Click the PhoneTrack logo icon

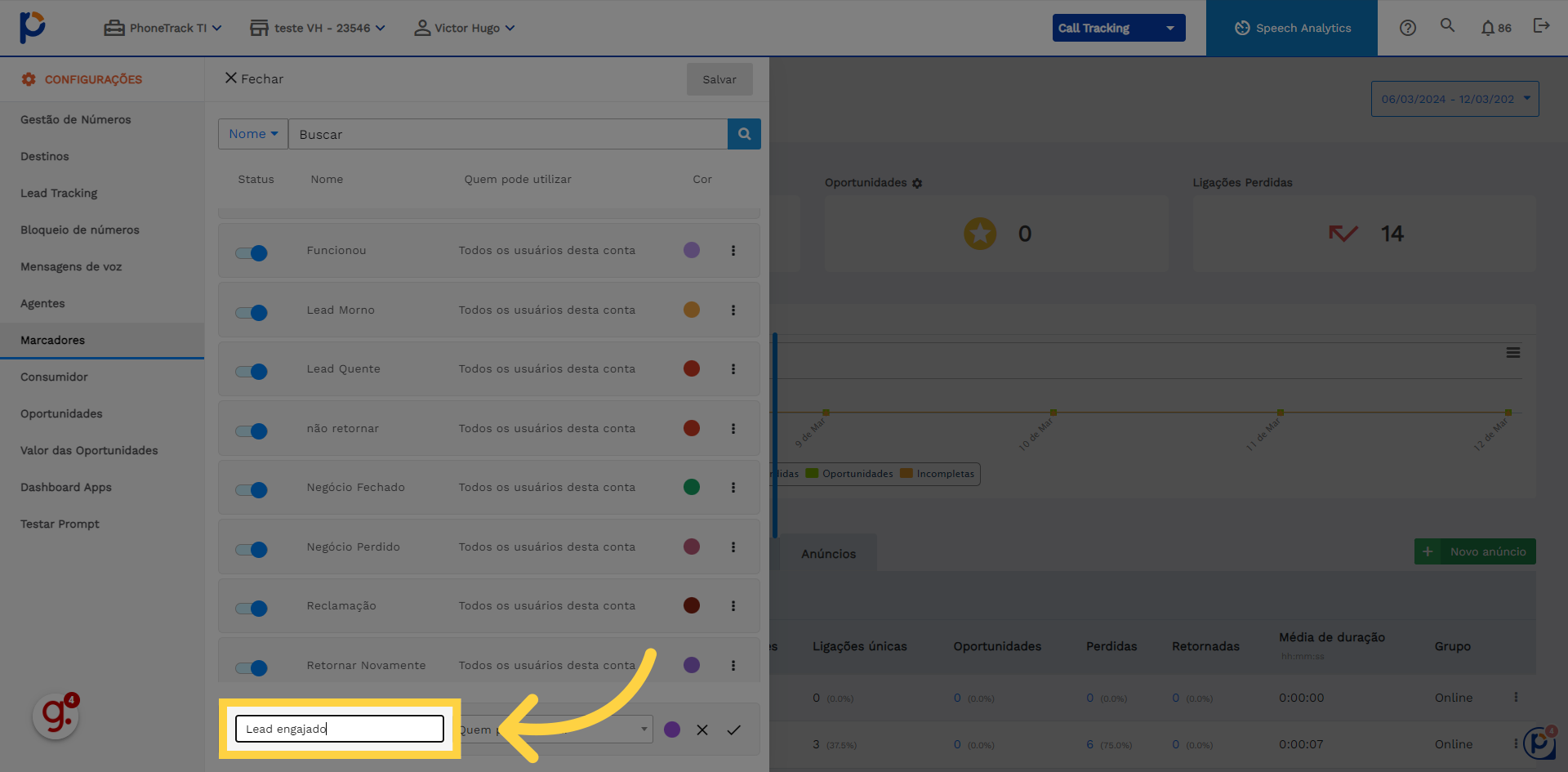(x=32, y=27)
